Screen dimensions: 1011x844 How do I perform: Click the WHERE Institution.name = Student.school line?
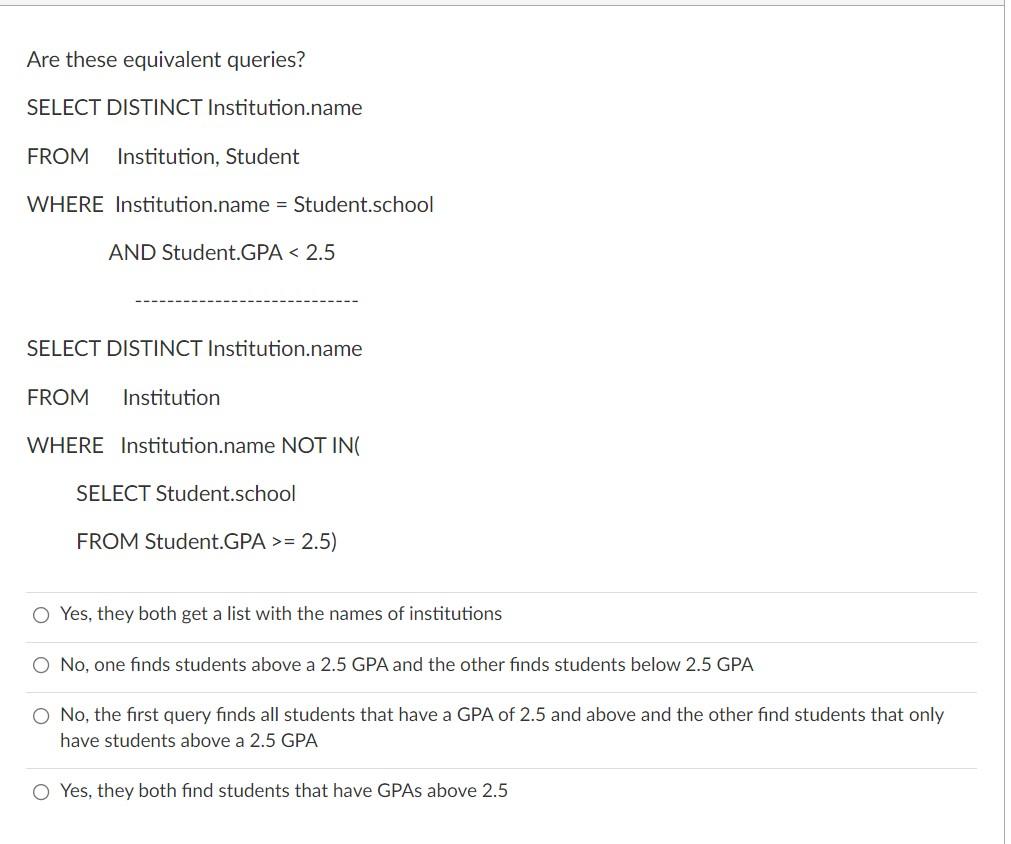pyautogui.click(x=230, y=204)
